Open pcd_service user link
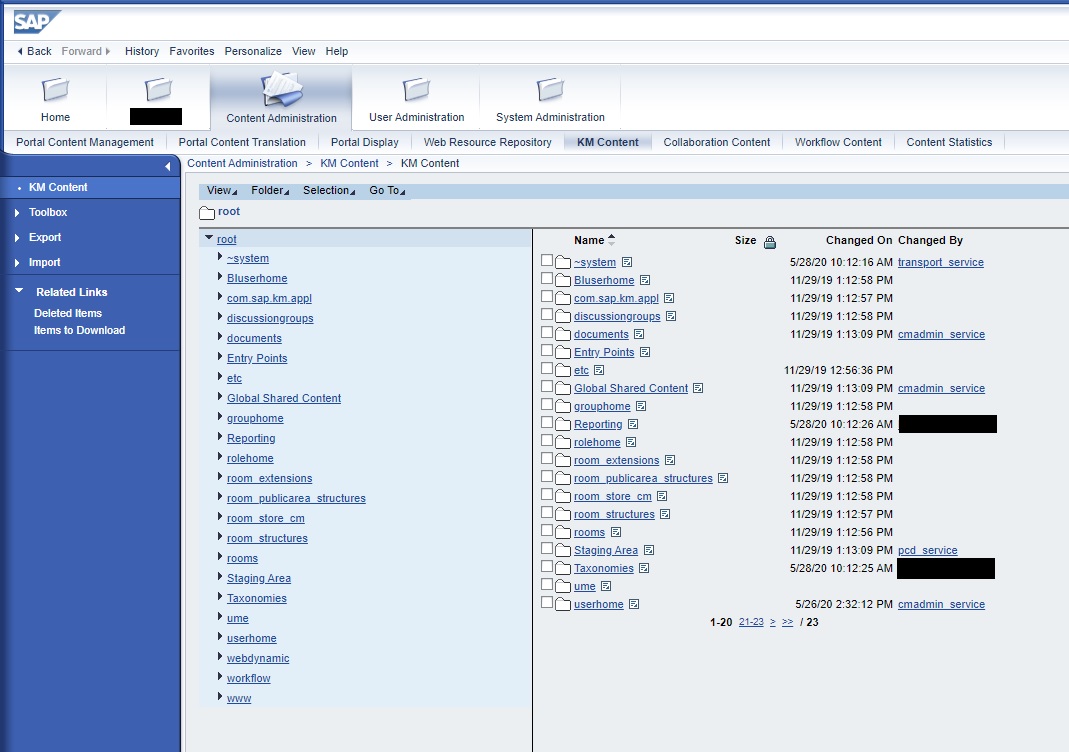1069x752 pixels. [x=928, y=550]
